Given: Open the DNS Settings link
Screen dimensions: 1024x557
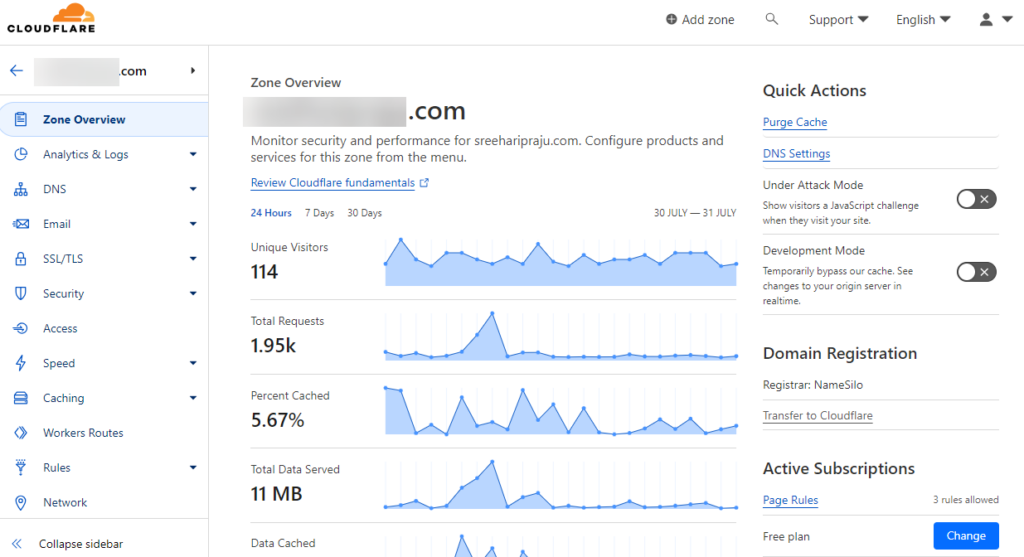Looking at the screenshot, I should [x=796, y=153].
